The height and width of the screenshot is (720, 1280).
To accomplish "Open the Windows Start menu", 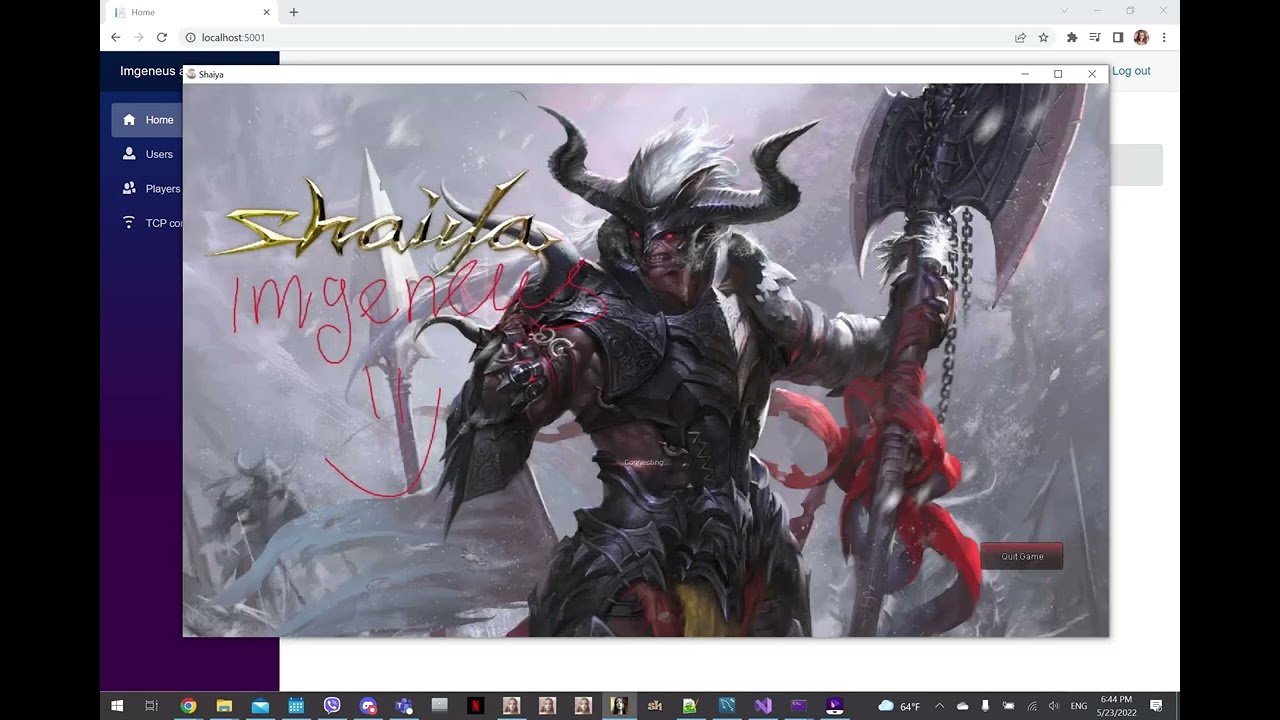I will point(117,706).
